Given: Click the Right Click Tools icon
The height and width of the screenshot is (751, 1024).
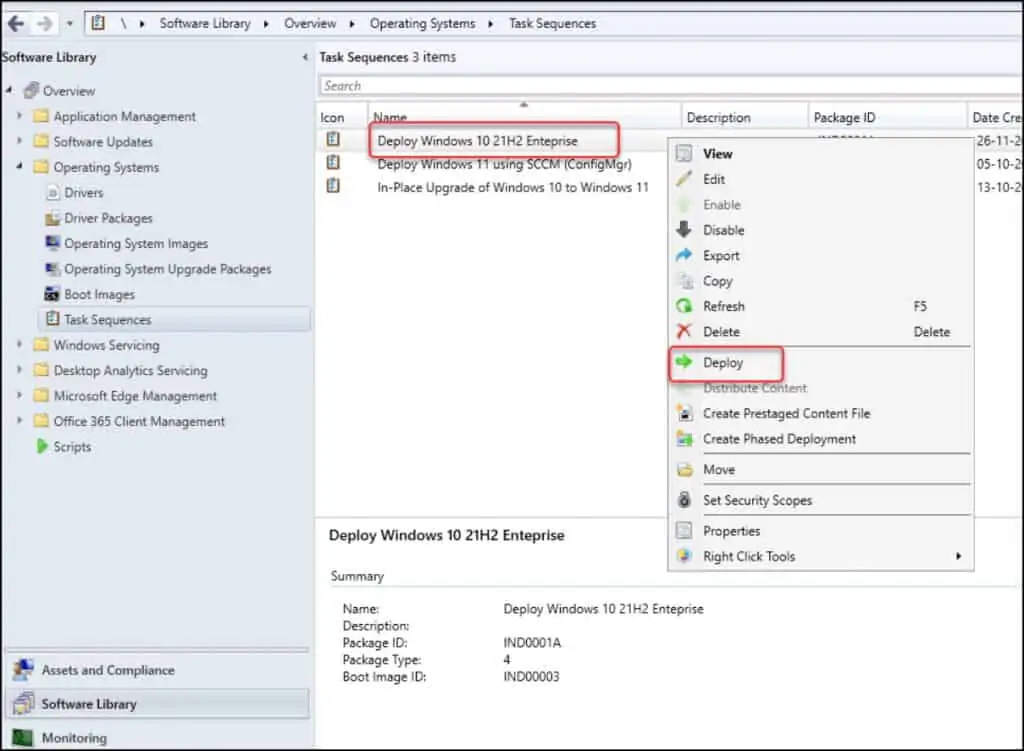Looking at the screenshot, I should [684, 556].
